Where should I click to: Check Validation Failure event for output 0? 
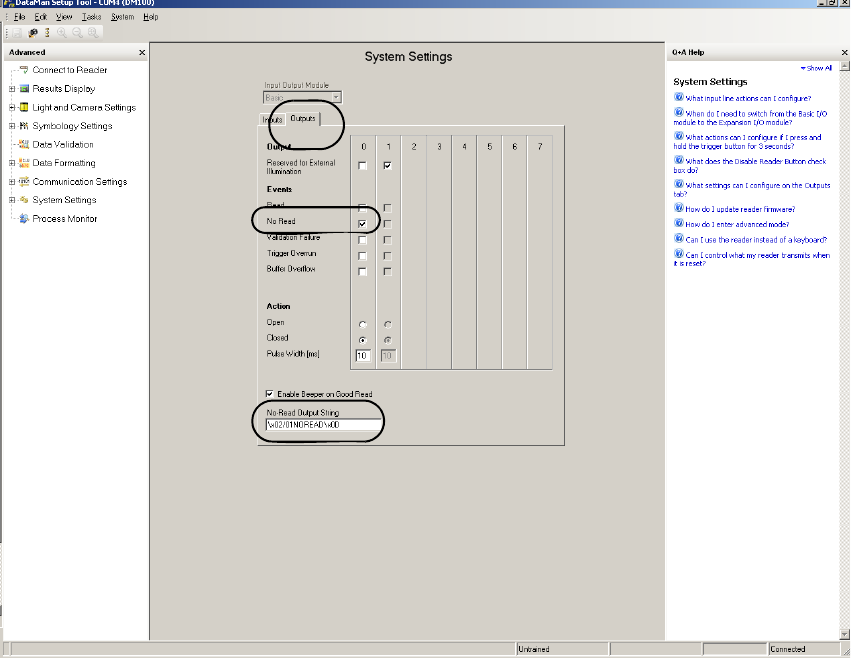pyautogui.click(x=363, y=240)
